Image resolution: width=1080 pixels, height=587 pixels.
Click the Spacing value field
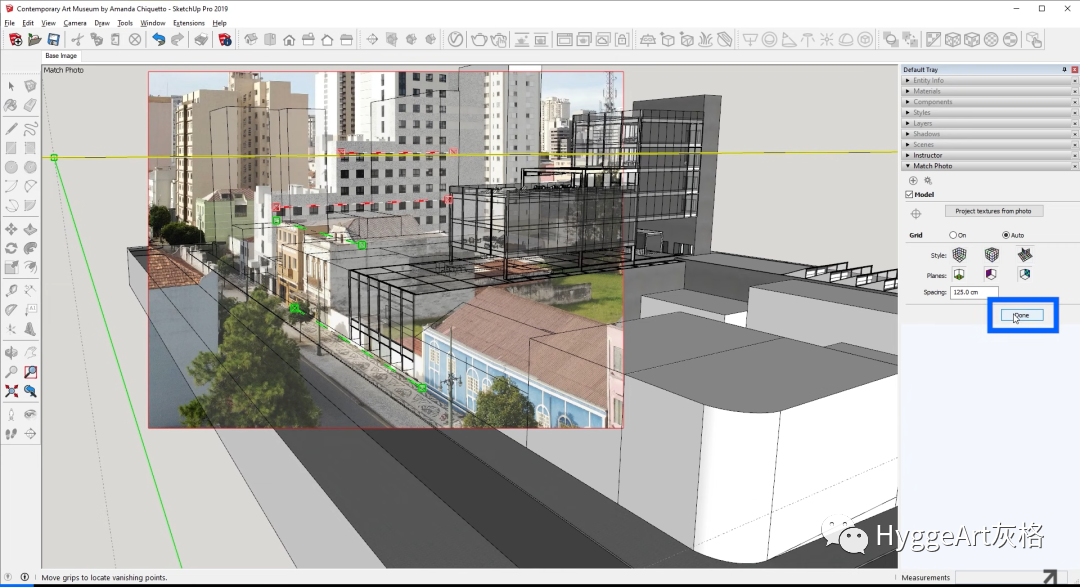[x=974, y=292]
